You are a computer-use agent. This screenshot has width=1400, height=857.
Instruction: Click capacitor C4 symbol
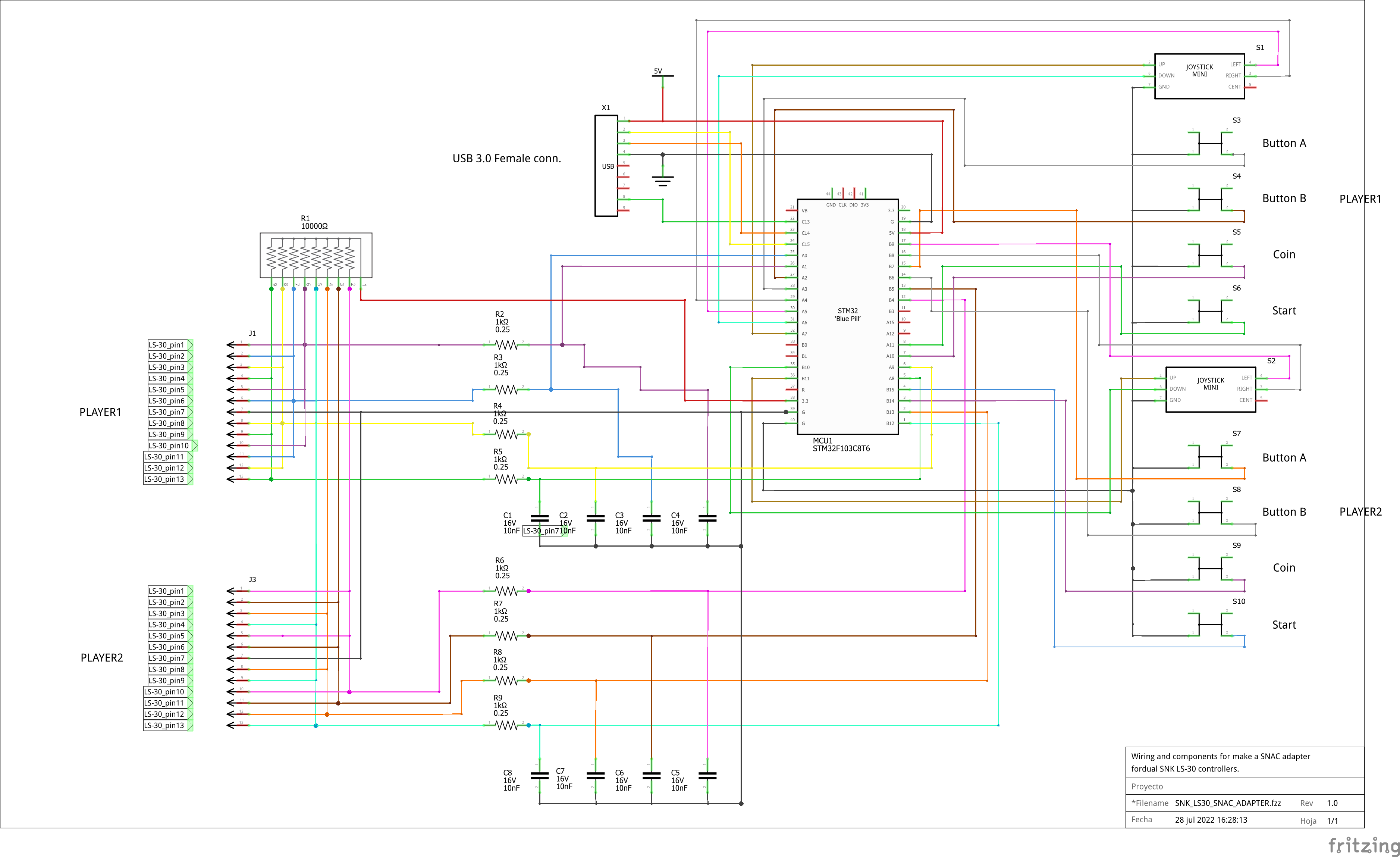pyautogui.click(x=707, y=518)
